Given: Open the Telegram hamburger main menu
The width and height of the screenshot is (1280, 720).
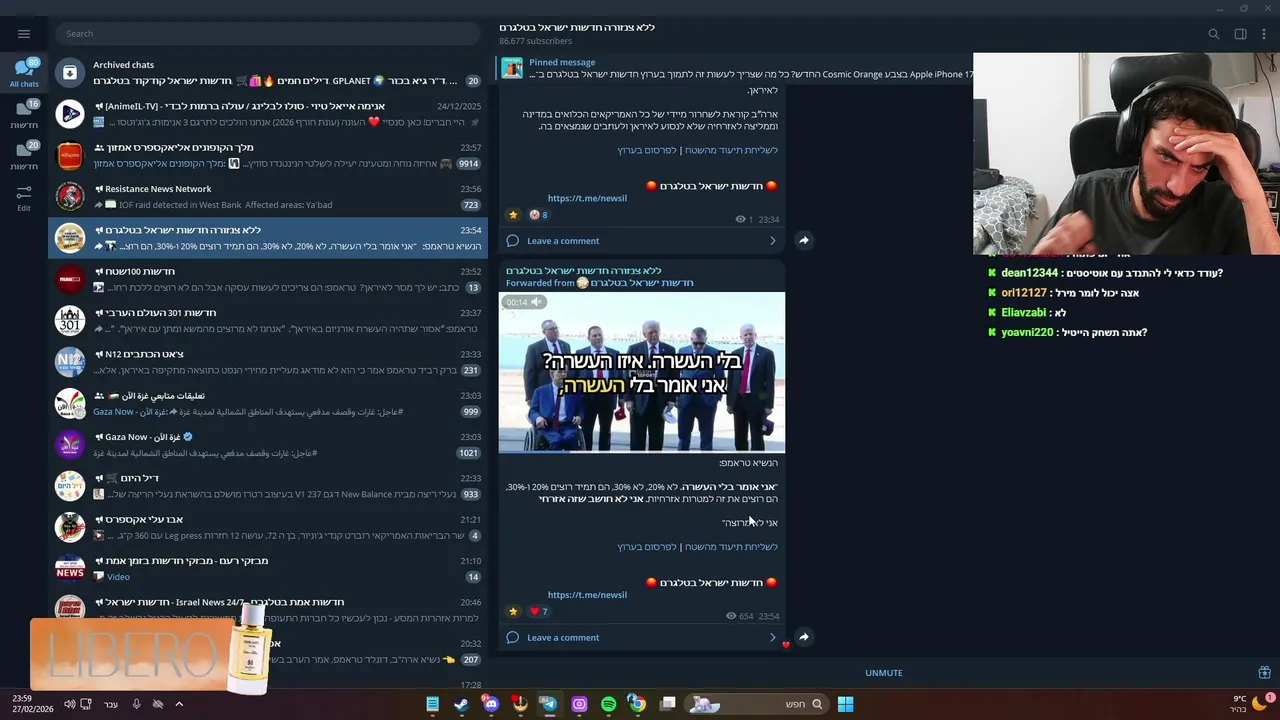Looking at the screenshot, I should point(24,33).
